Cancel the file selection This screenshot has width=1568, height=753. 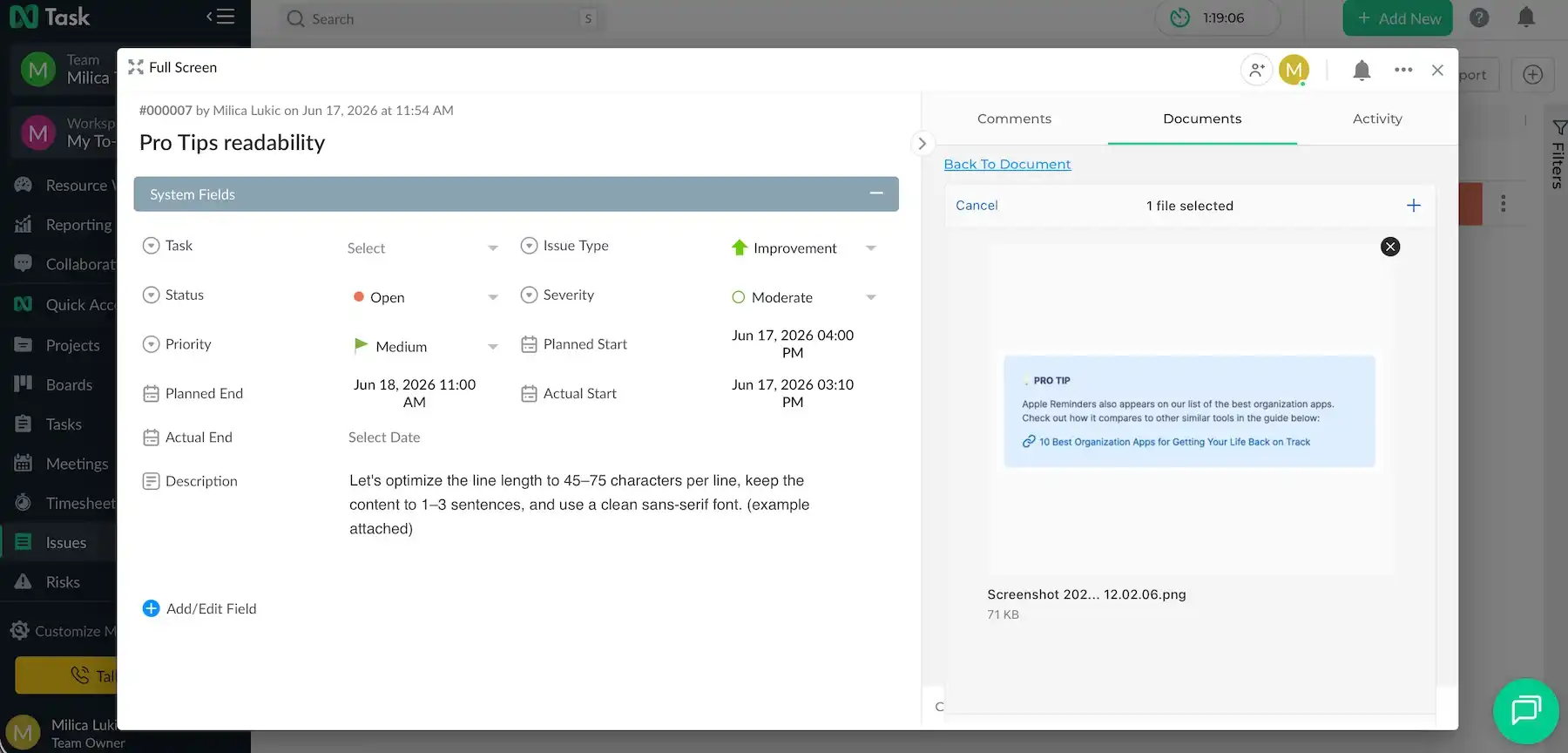(x=977, y=206)
